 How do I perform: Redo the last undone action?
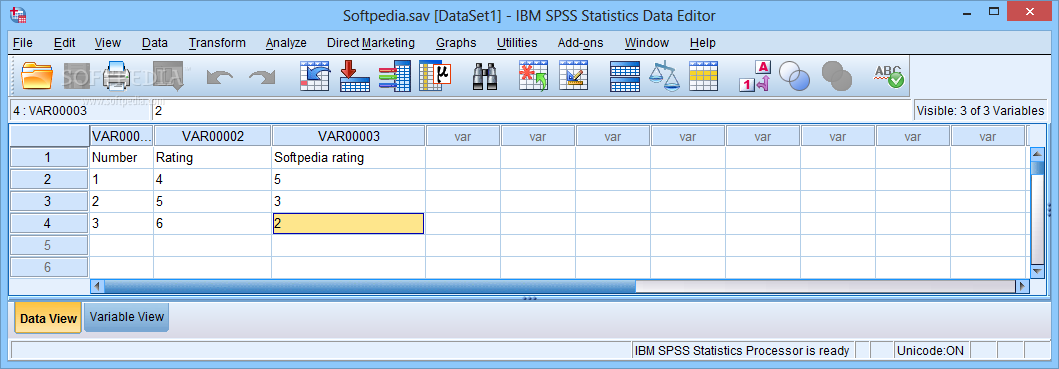(261, 76)
